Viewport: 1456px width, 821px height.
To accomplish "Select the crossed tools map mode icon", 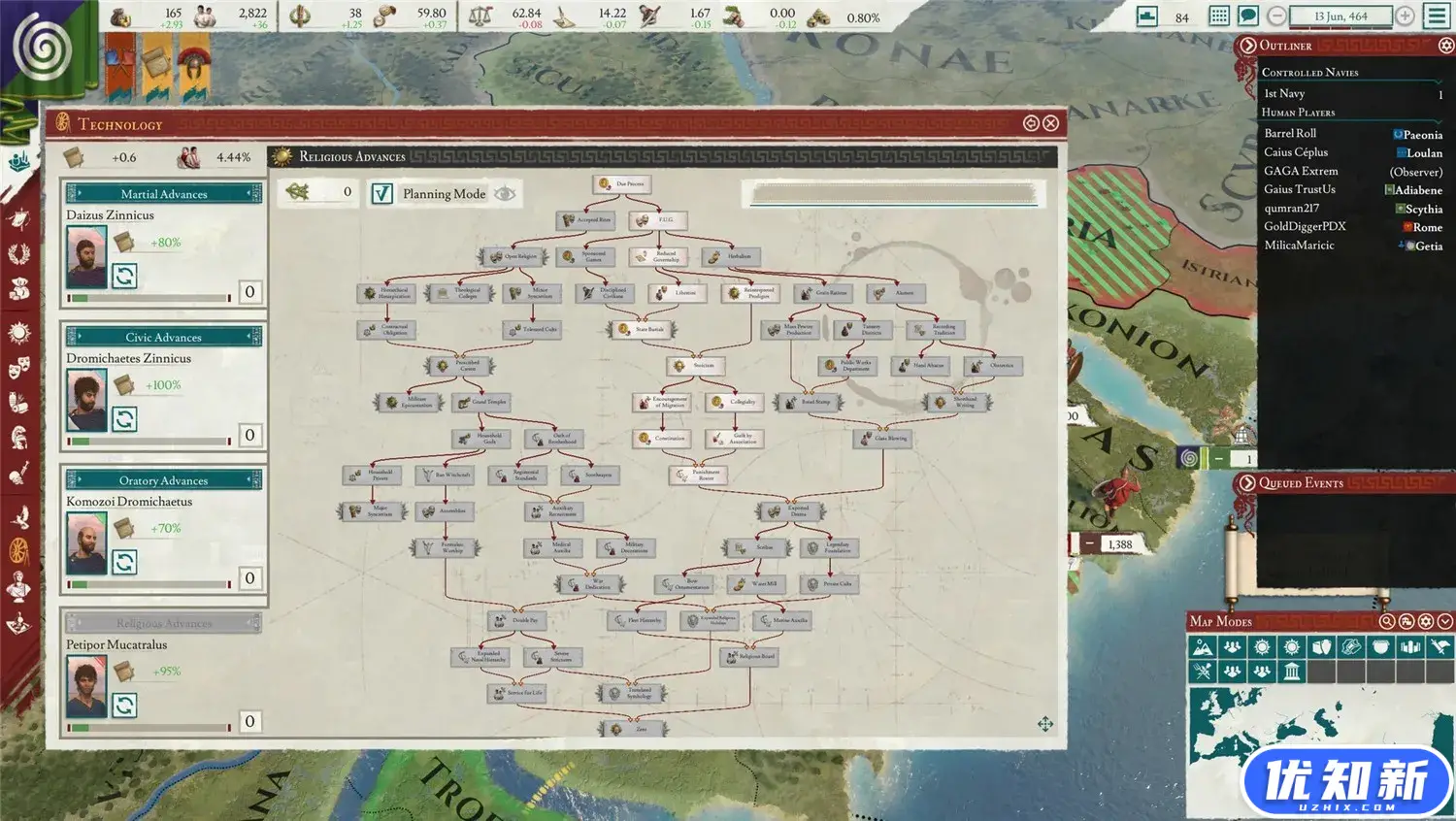I will 1203,672.
